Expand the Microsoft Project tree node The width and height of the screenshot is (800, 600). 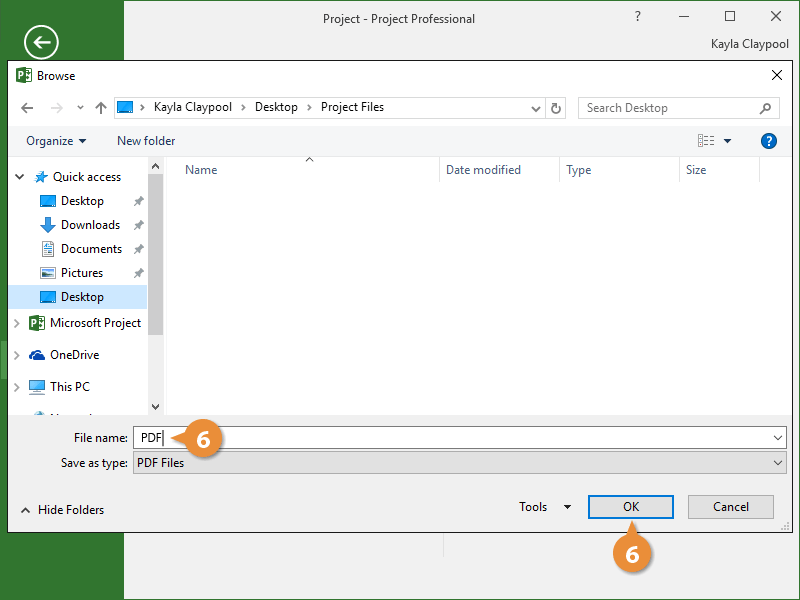[17, 323]
